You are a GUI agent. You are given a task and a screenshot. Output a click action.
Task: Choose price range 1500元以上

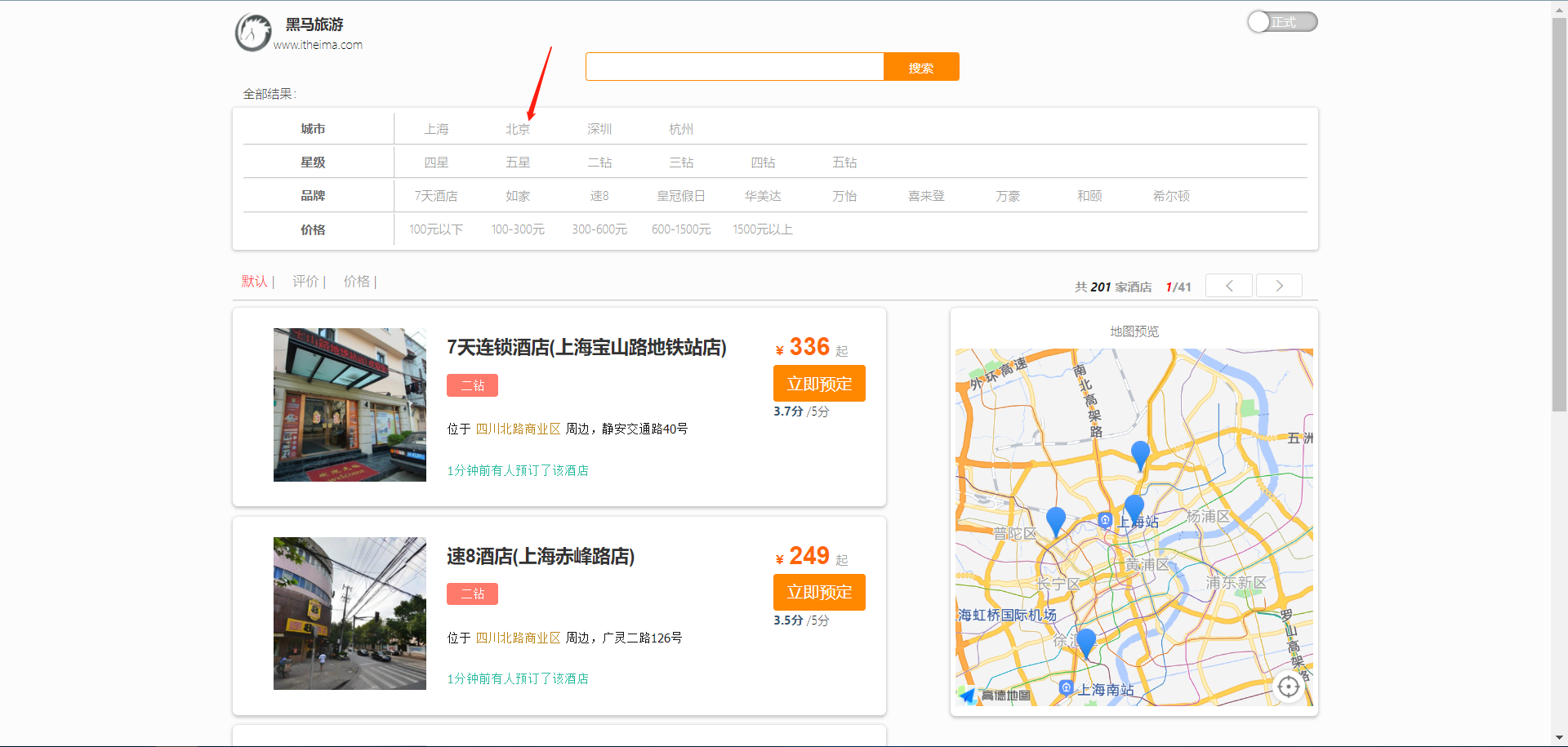(763, 229)
